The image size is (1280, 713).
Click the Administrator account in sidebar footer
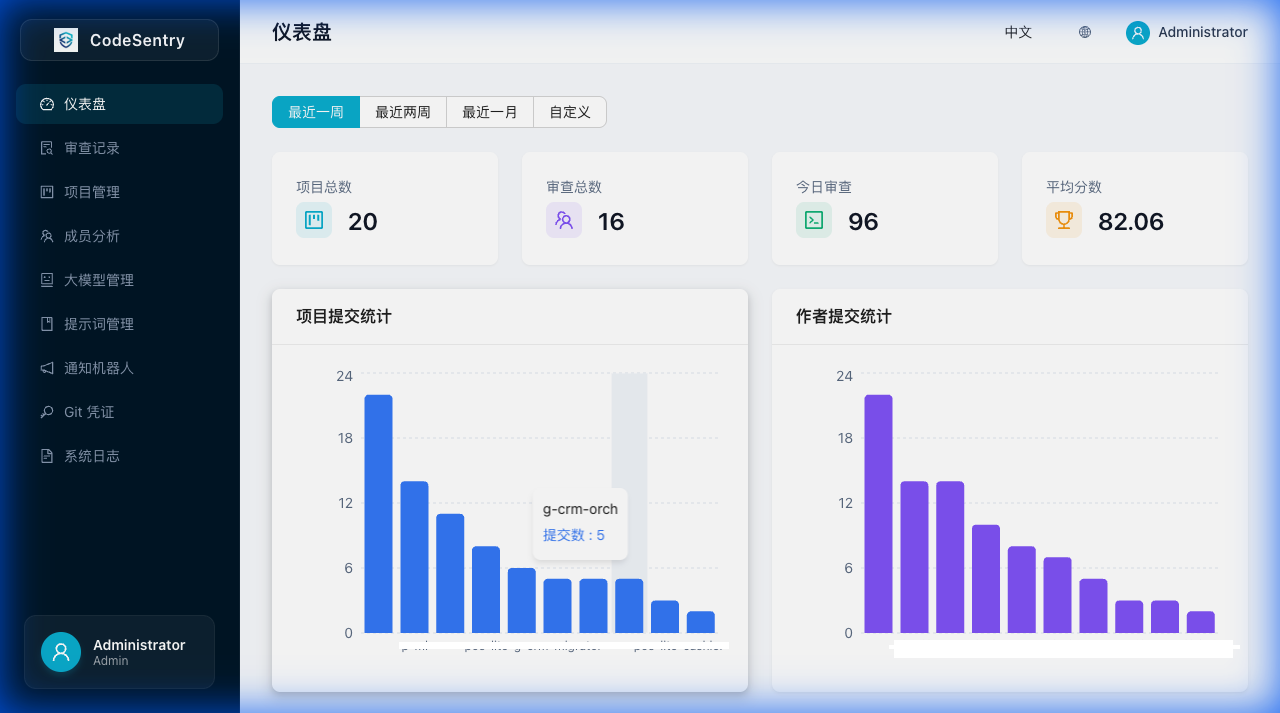tap(119, 652)
